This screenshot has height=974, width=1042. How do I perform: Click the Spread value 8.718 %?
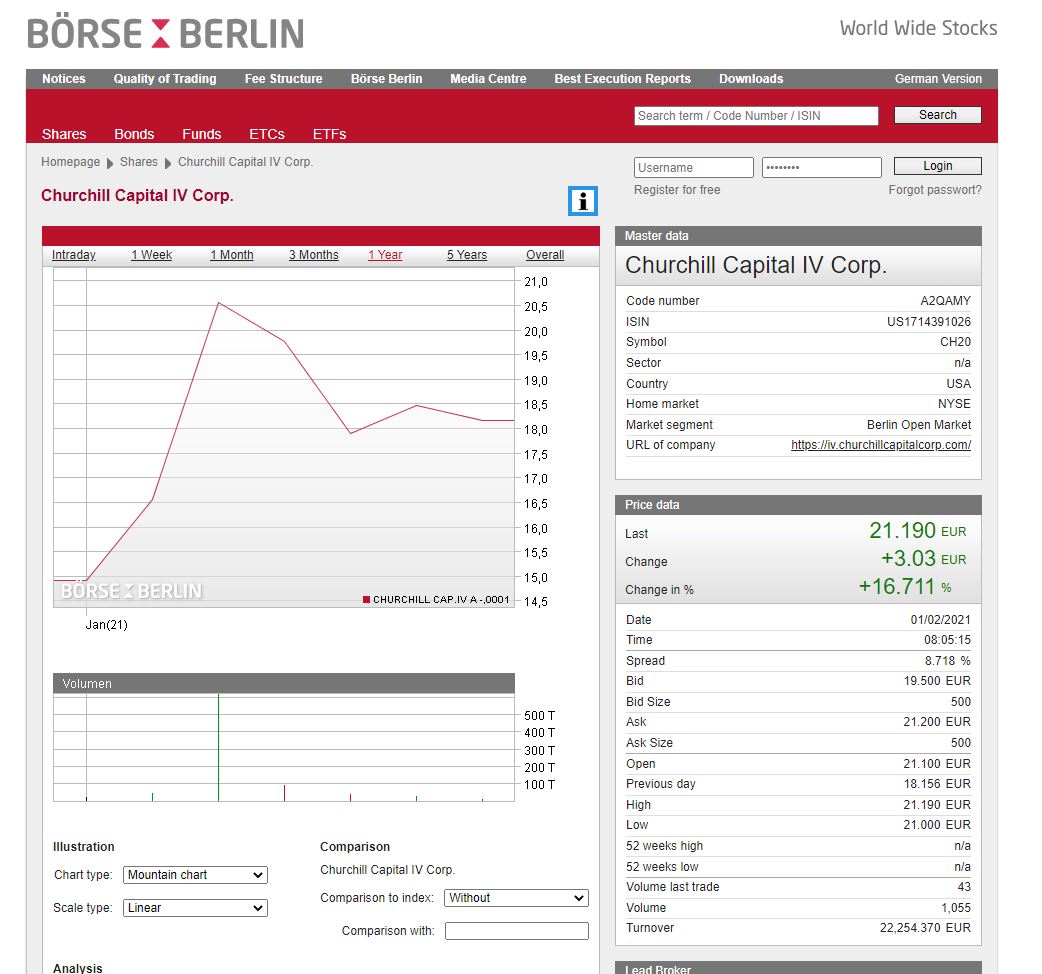pyautogui.click(x=948, y=661)
